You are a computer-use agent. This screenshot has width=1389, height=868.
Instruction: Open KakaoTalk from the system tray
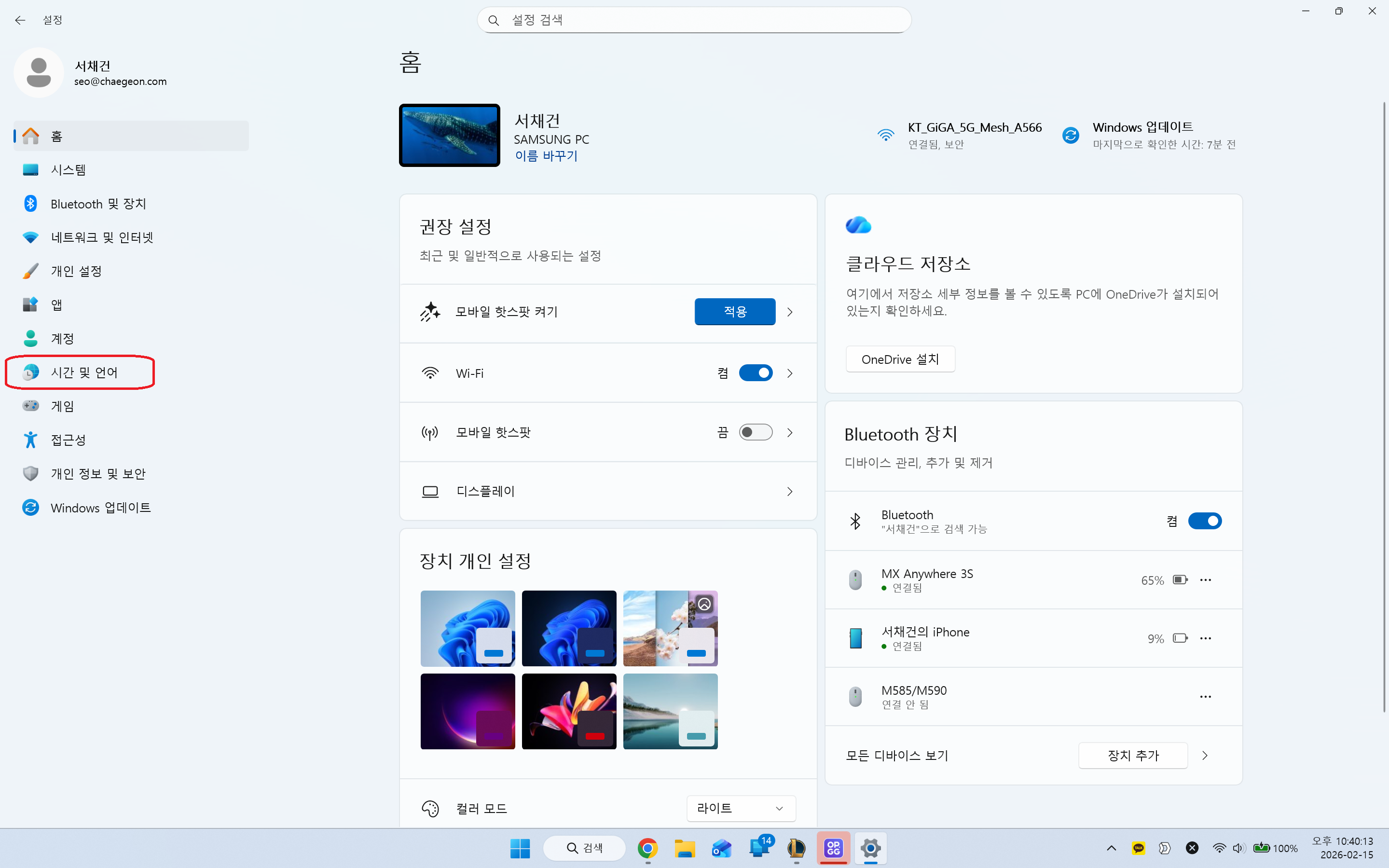[1139, 848]
